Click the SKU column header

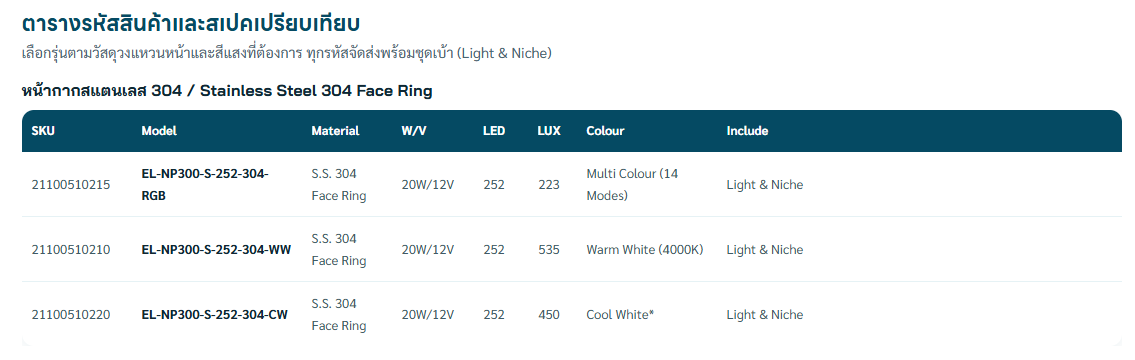pos(43,131)
